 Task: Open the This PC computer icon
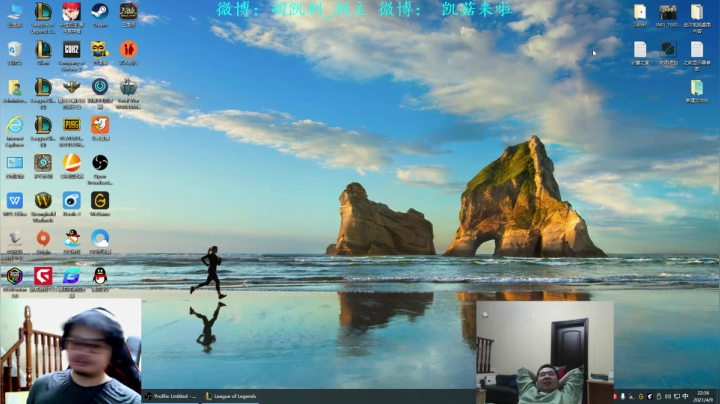point(15,12)
